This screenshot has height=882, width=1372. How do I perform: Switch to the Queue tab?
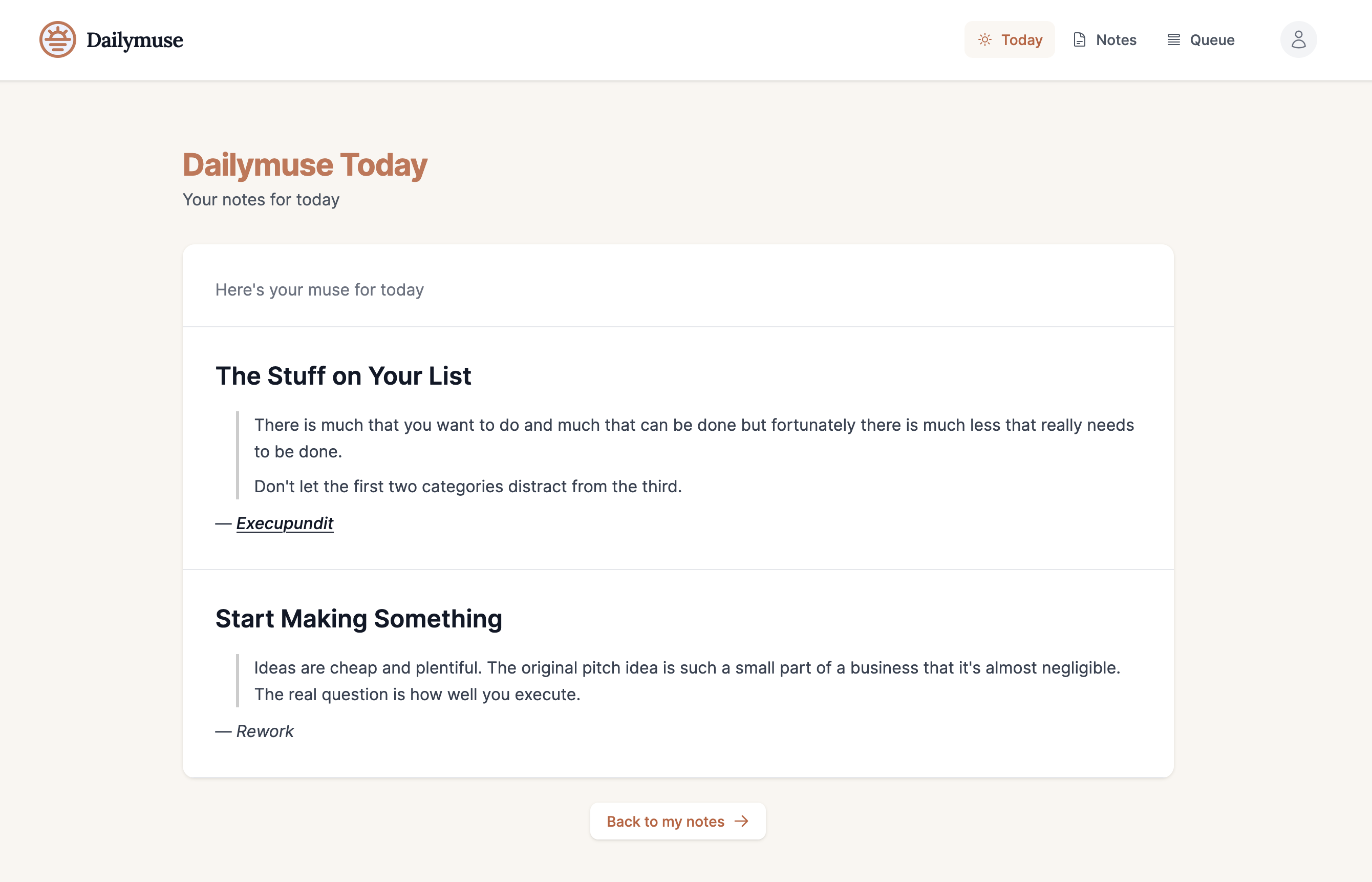click(1200, 39)
